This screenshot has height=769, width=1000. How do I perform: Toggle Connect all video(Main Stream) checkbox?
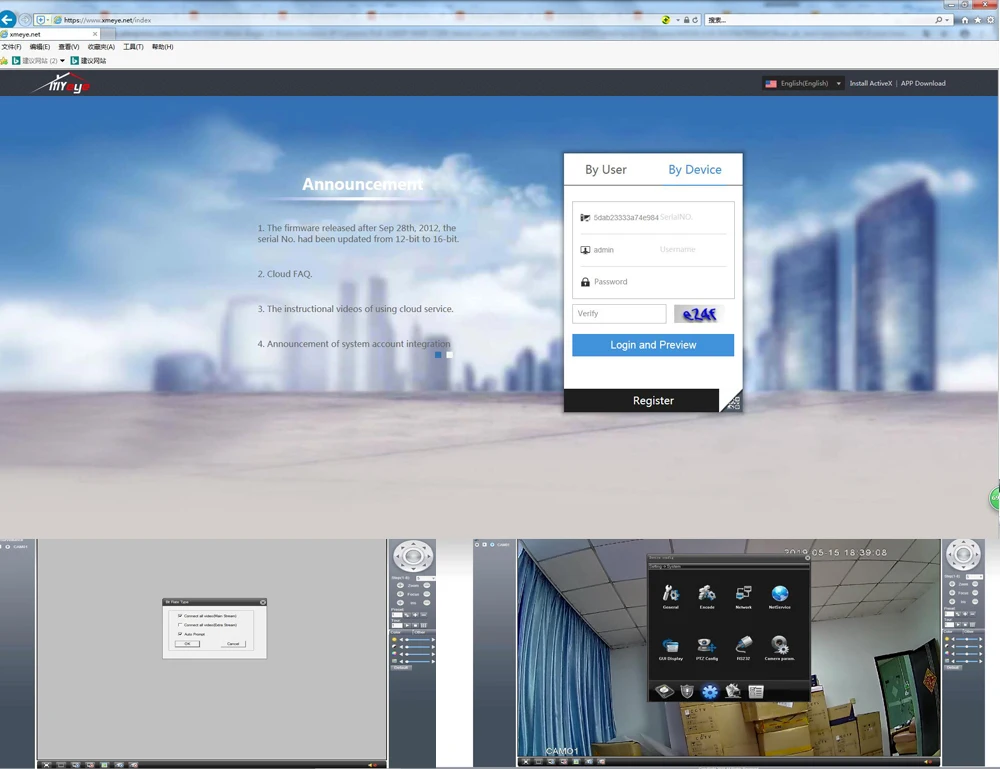(x=180, y=616)
